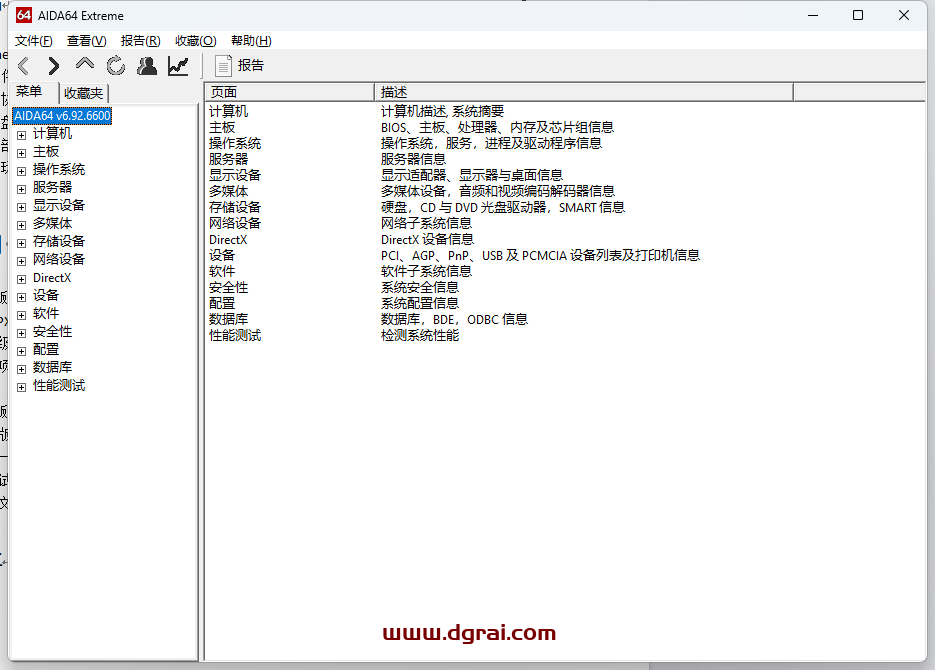
Task: Open the 文件(F) menu
Action: tap(33, 41)
